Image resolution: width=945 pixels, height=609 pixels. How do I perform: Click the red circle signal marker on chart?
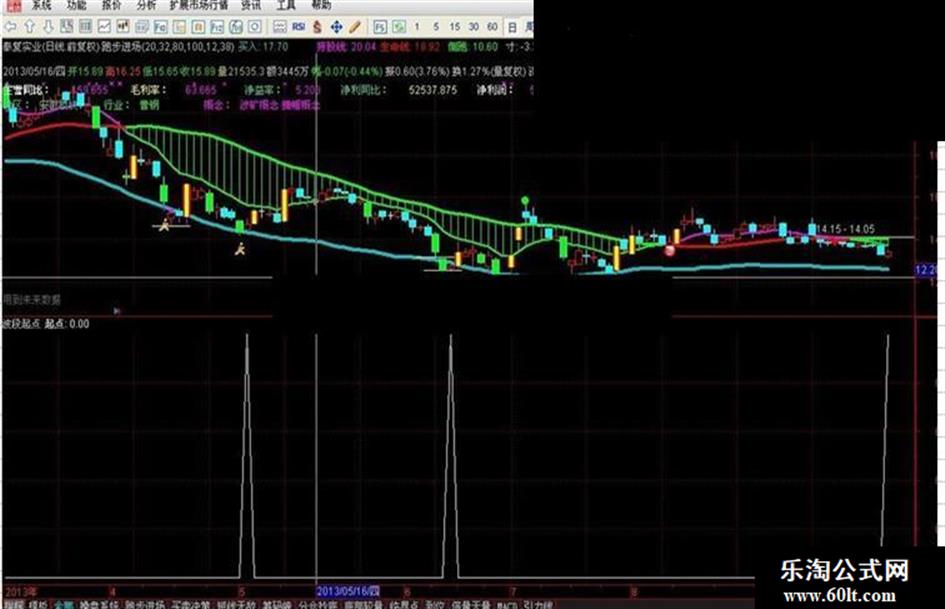[669, 250]
